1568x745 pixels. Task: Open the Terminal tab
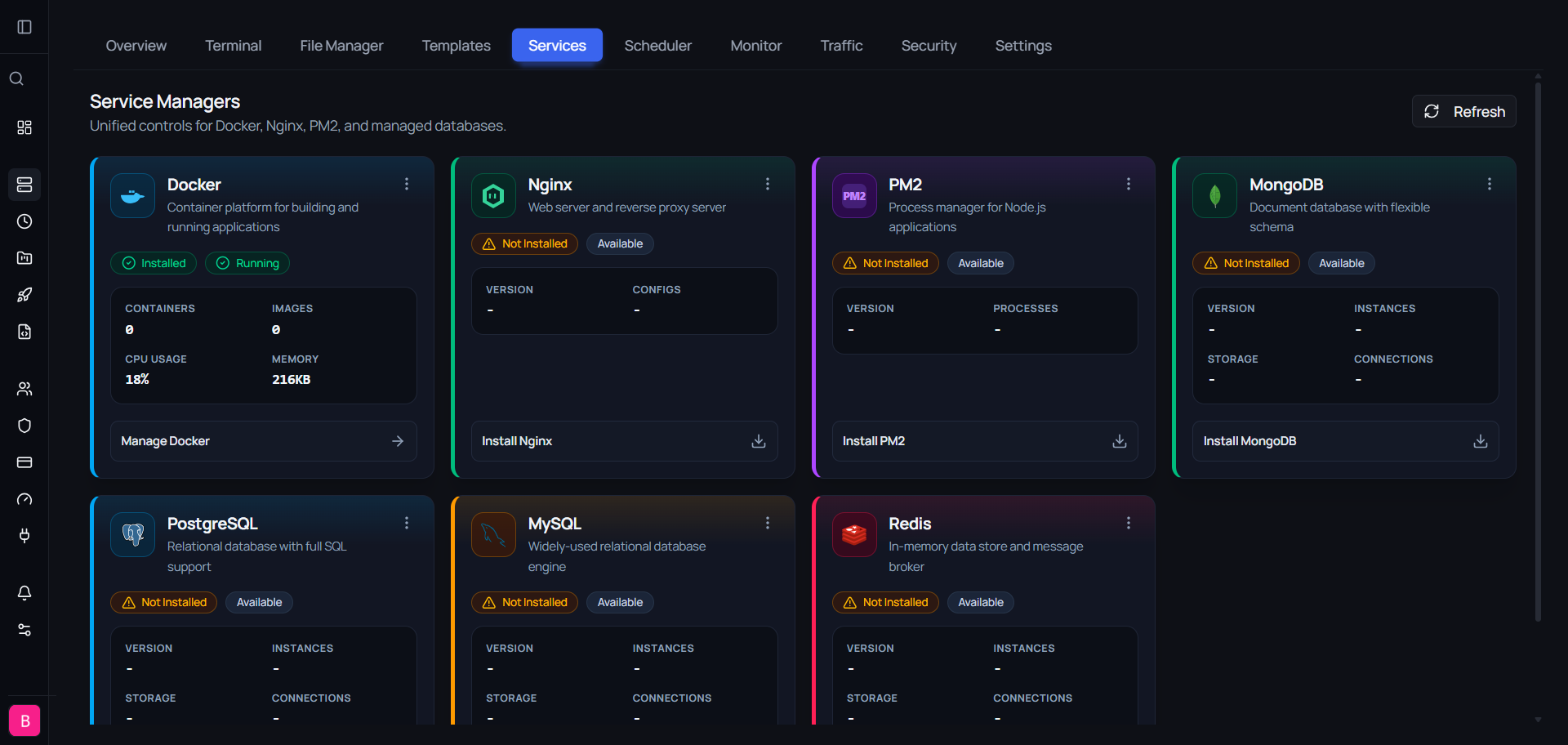pyautogui.click(x=234, y=46)
